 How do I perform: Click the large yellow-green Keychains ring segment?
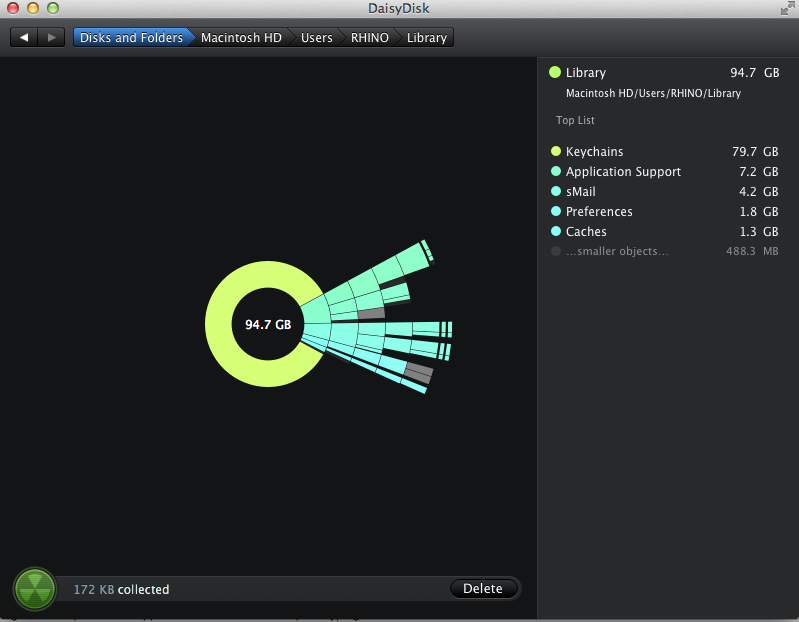point(219,324)
